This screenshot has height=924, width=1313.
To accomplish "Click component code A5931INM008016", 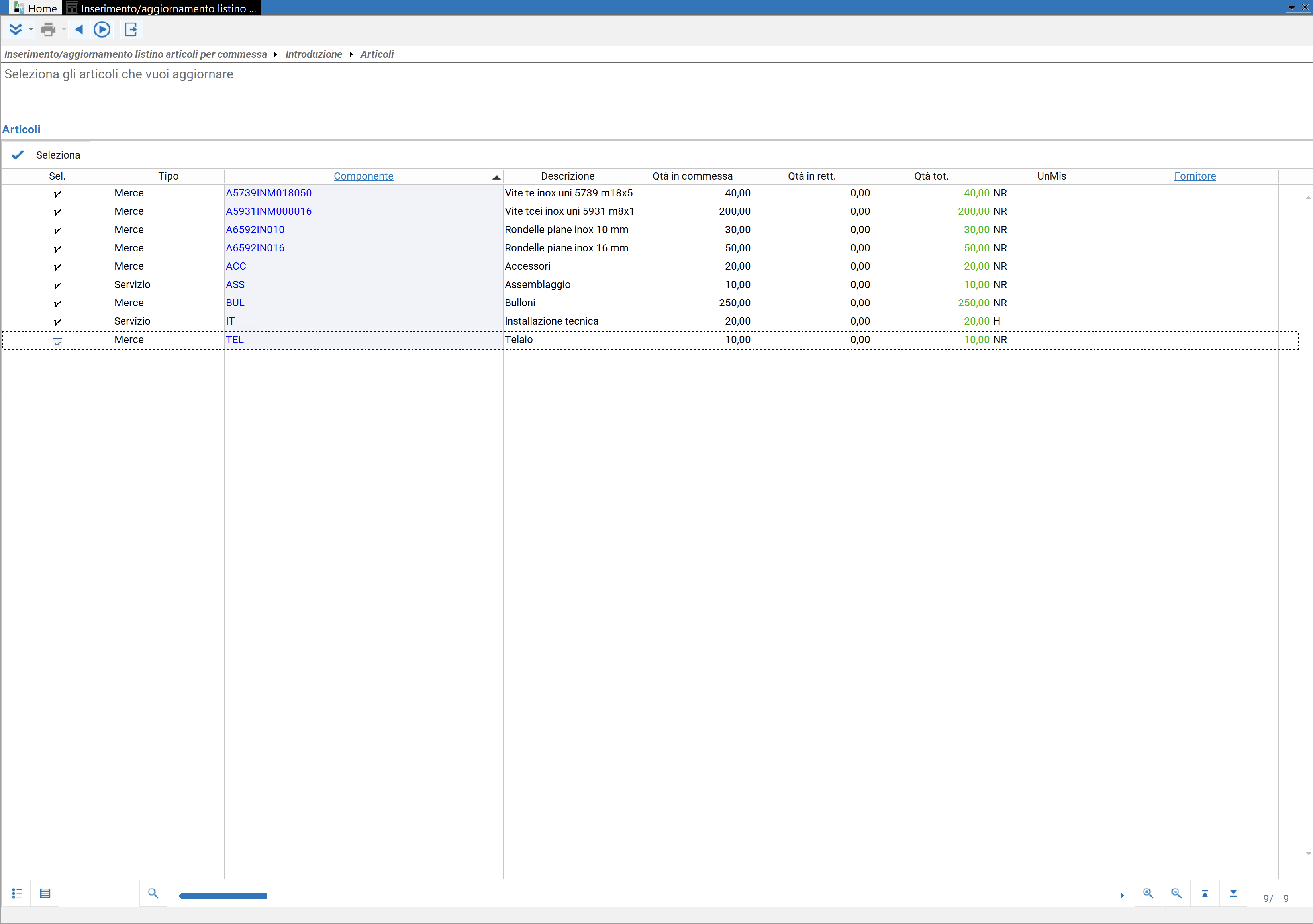I will click(x=268, y=211).
